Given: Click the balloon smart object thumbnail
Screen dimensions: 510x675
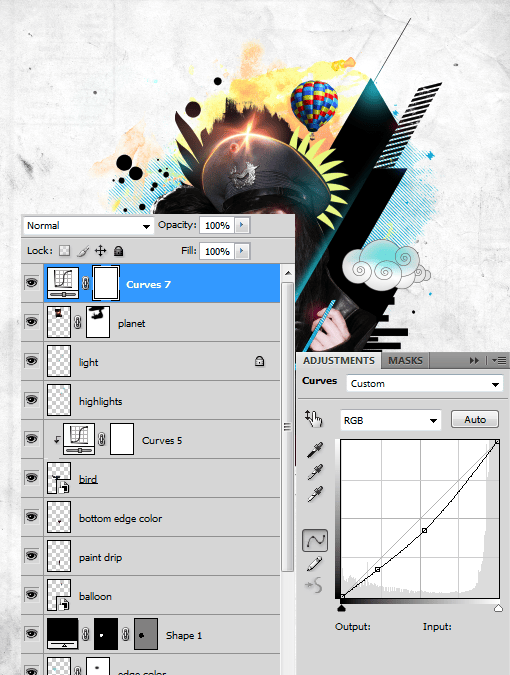Looking at the screenshot, I should [59, 595].
